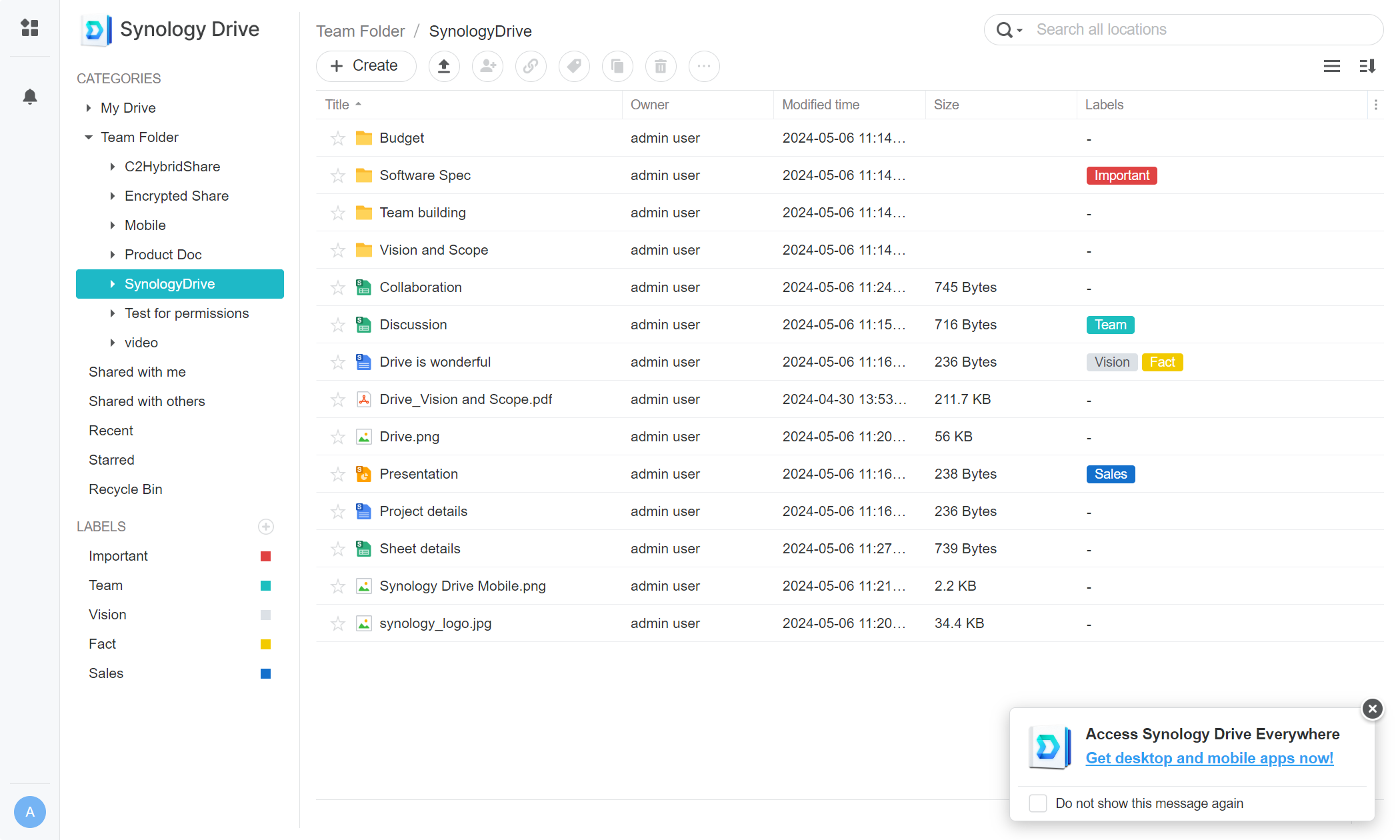The image size is (1400, 840).
Task: Open the admin user avatar
Action: [x=29, y=811]
